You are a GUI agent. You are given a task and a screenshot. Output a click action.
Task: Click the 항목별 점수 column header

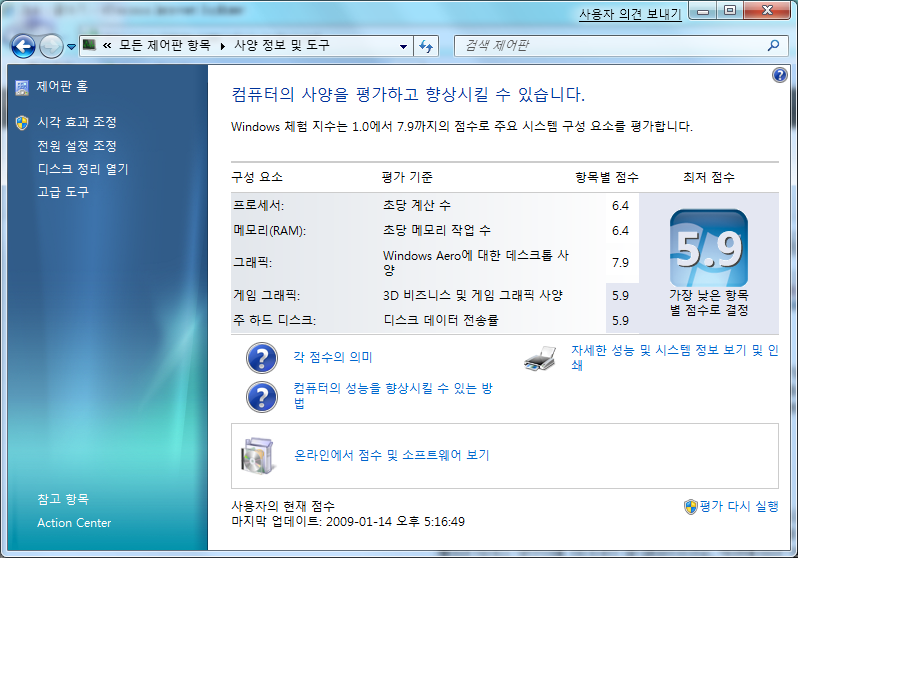pyautogui.click(x=607, y=177)
